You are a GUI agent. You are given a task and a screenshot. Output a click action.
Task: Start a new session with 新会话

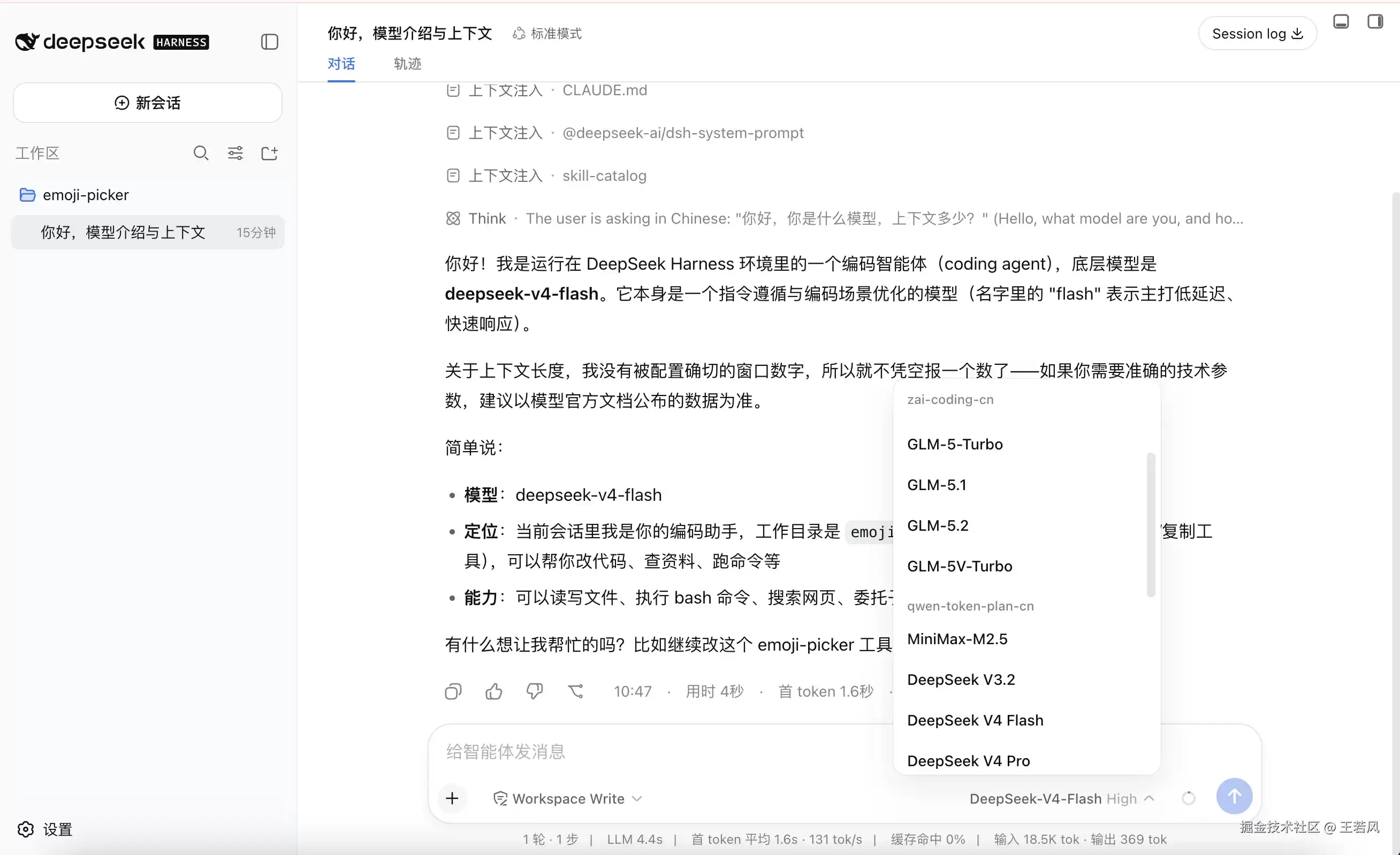[x=148, y=103]
